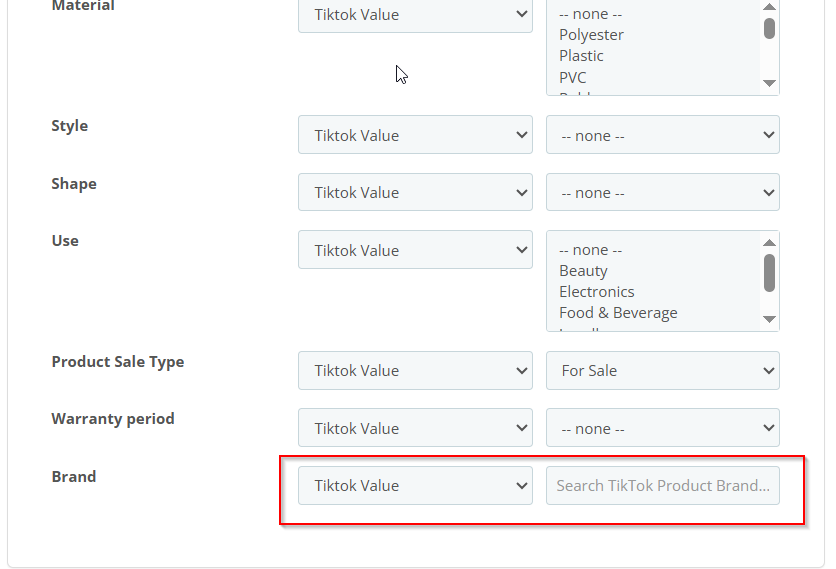Open the Shape Tiktok Value dropdown
Image resolution: width=836 pixels, height=569 pixels.
415,192
